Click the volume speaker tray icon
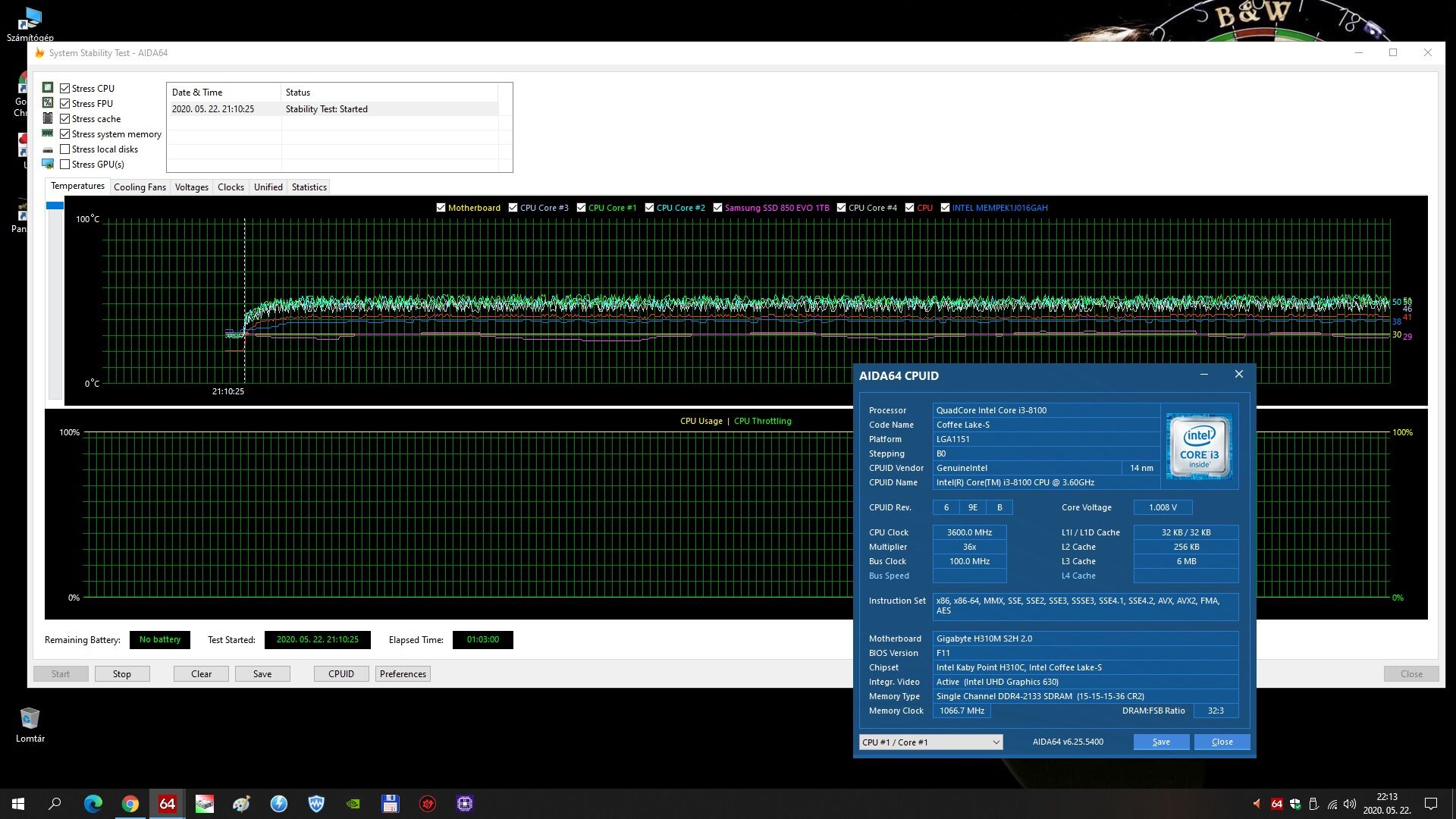Screen dimensions: 1456x819 point(1350,804)
